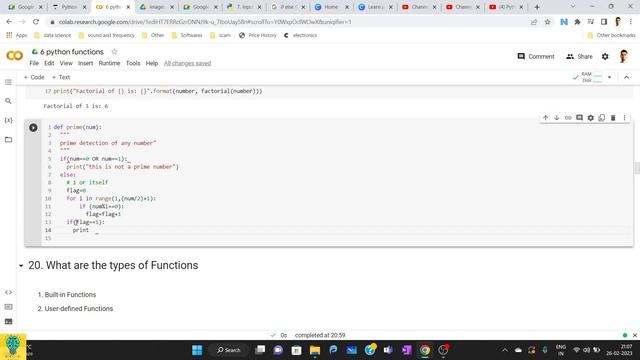Open the data science bookmark folder

[53, 36]
